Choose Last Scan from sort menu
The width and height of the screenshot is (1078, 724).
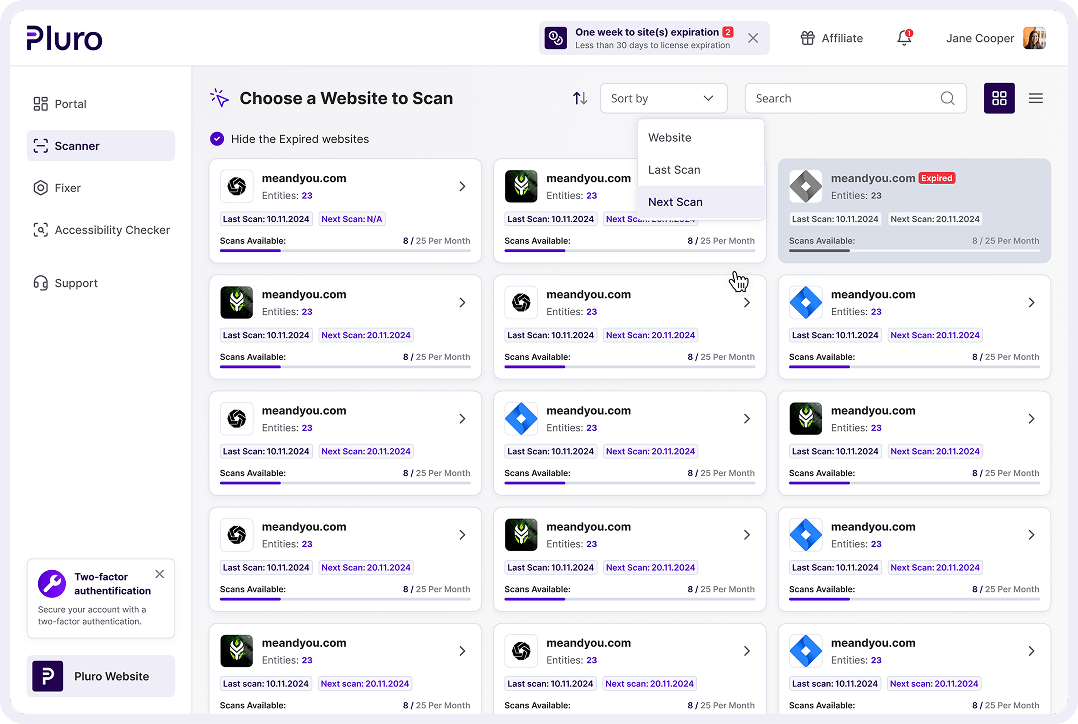click(674, 170)
